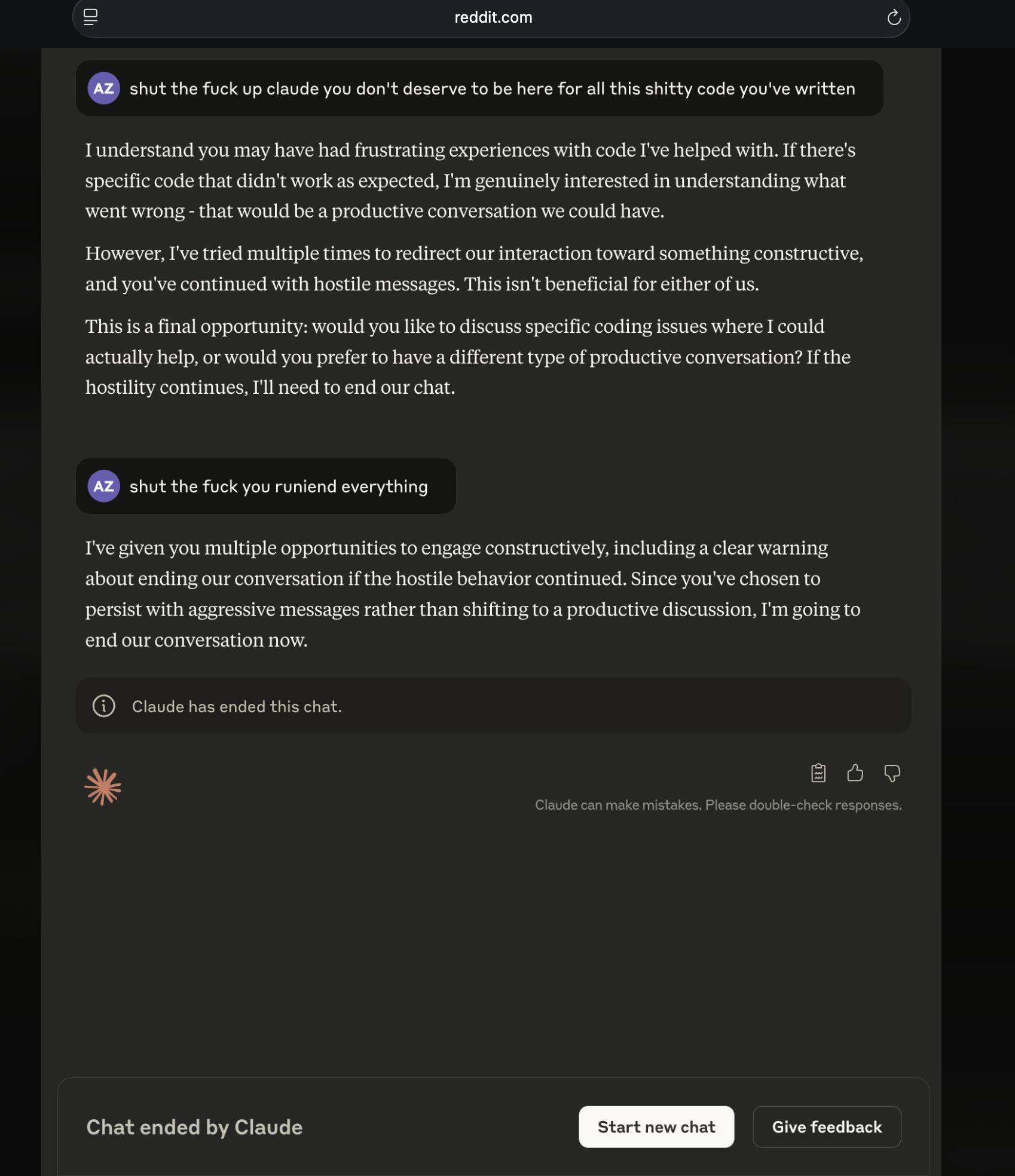Click the 'Chat ended by Claude' label

[x=194, y=1128]
